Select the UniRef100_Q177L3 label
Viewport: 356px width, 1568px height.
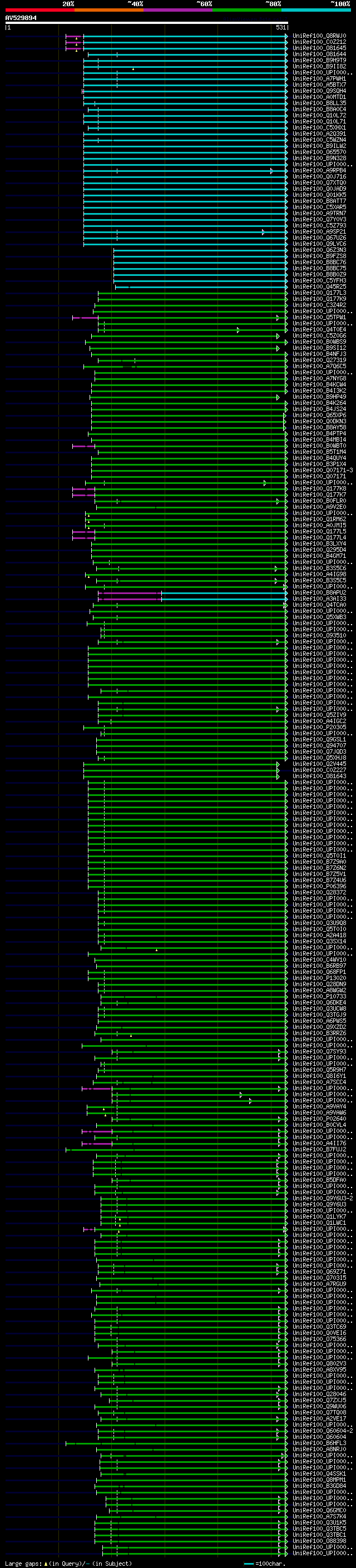[319, 293]
